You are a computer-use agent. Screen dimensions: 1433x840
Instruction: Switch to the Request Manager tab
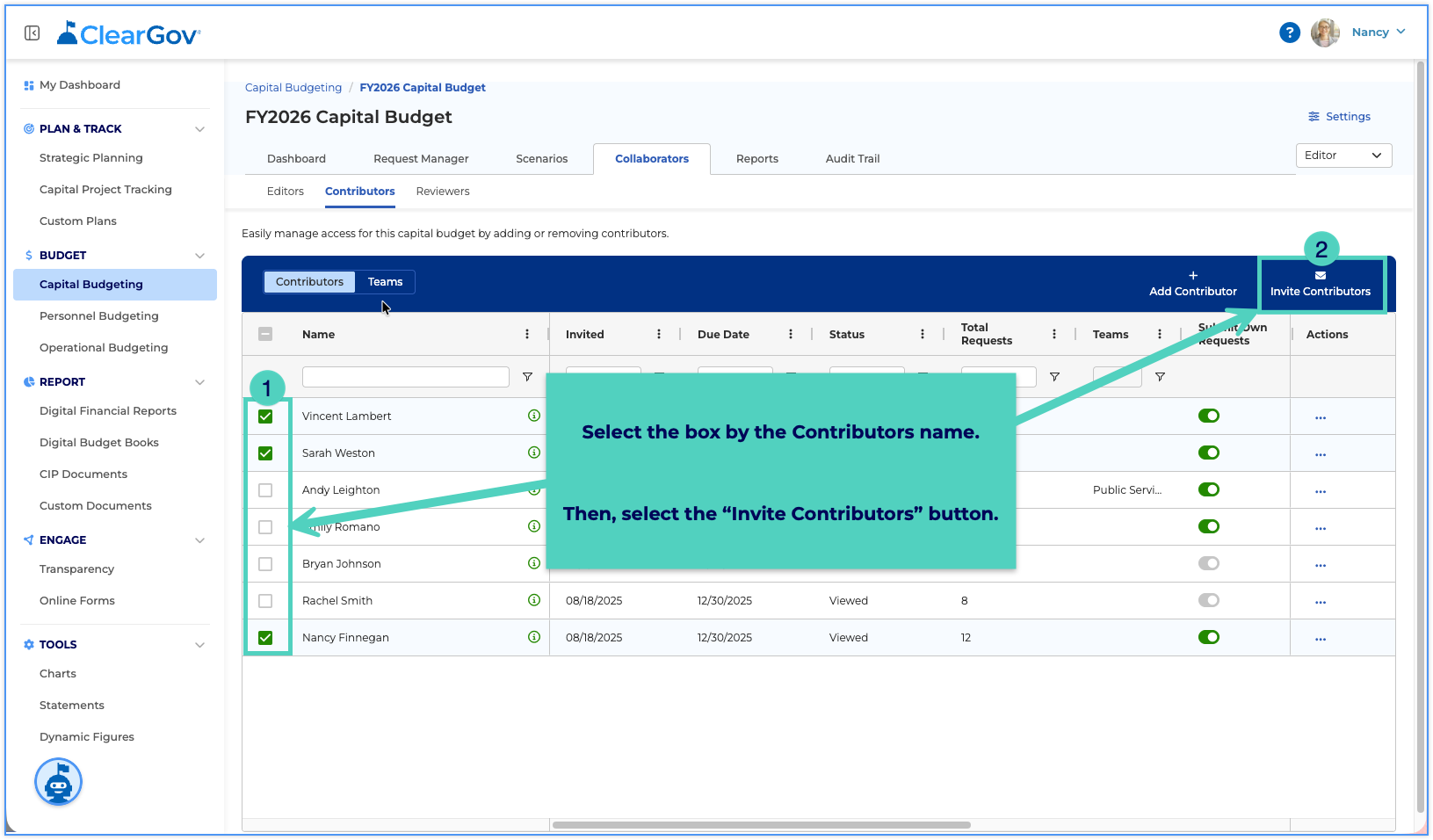(x=421, y=159)
